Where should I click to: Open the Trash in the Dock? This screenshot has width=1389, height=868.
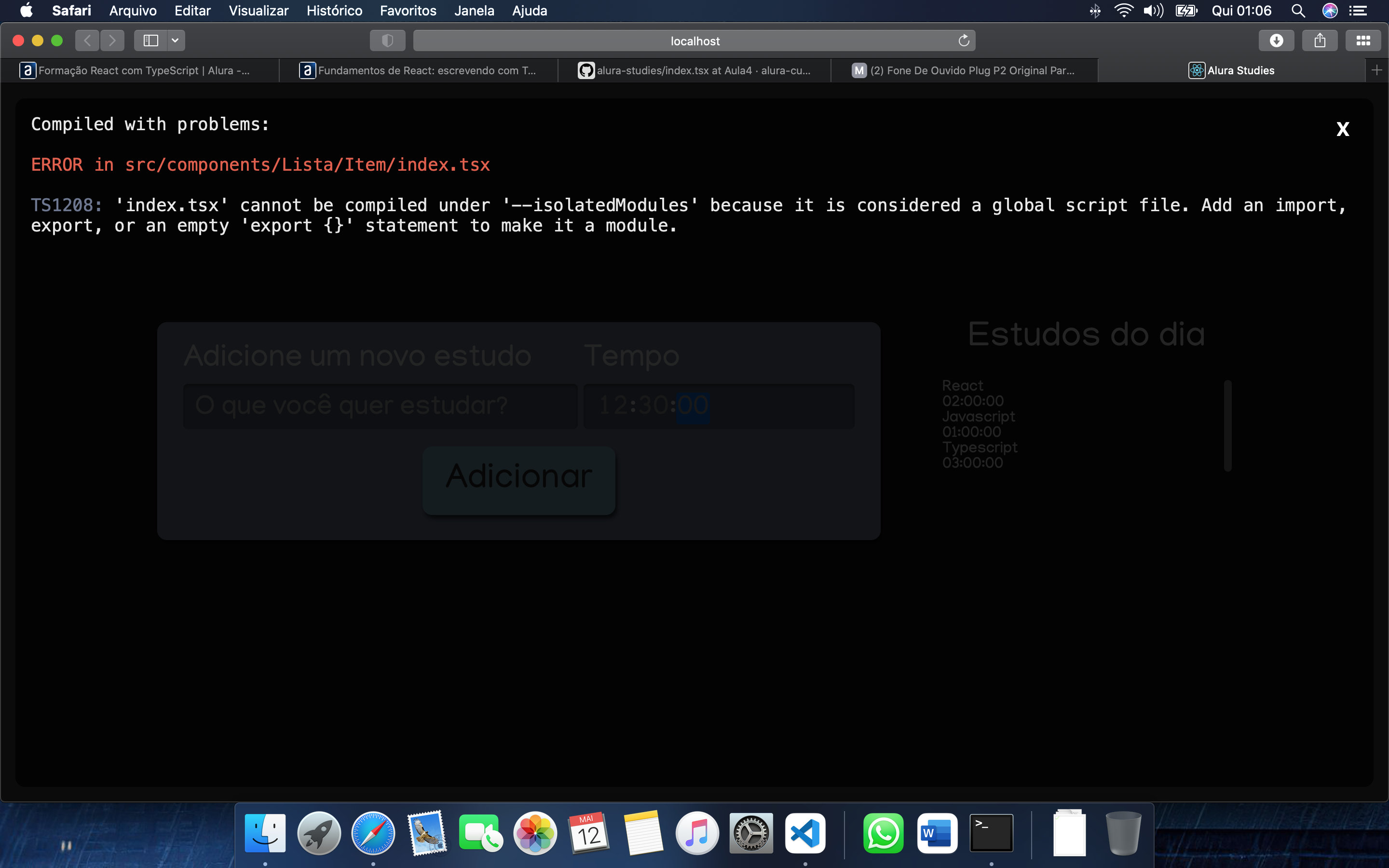(x=1123, y=833)
